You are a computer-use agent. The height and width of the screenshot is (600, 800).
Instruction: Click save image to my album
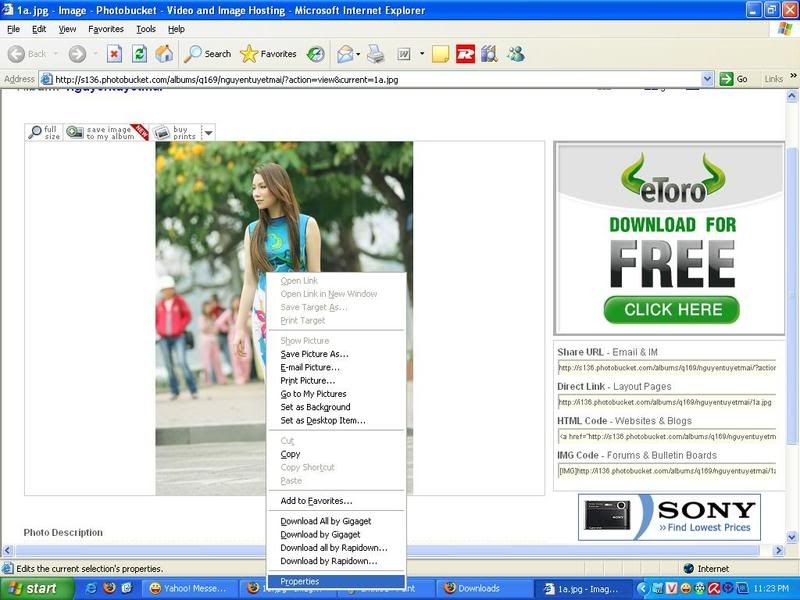coord(106,133)
